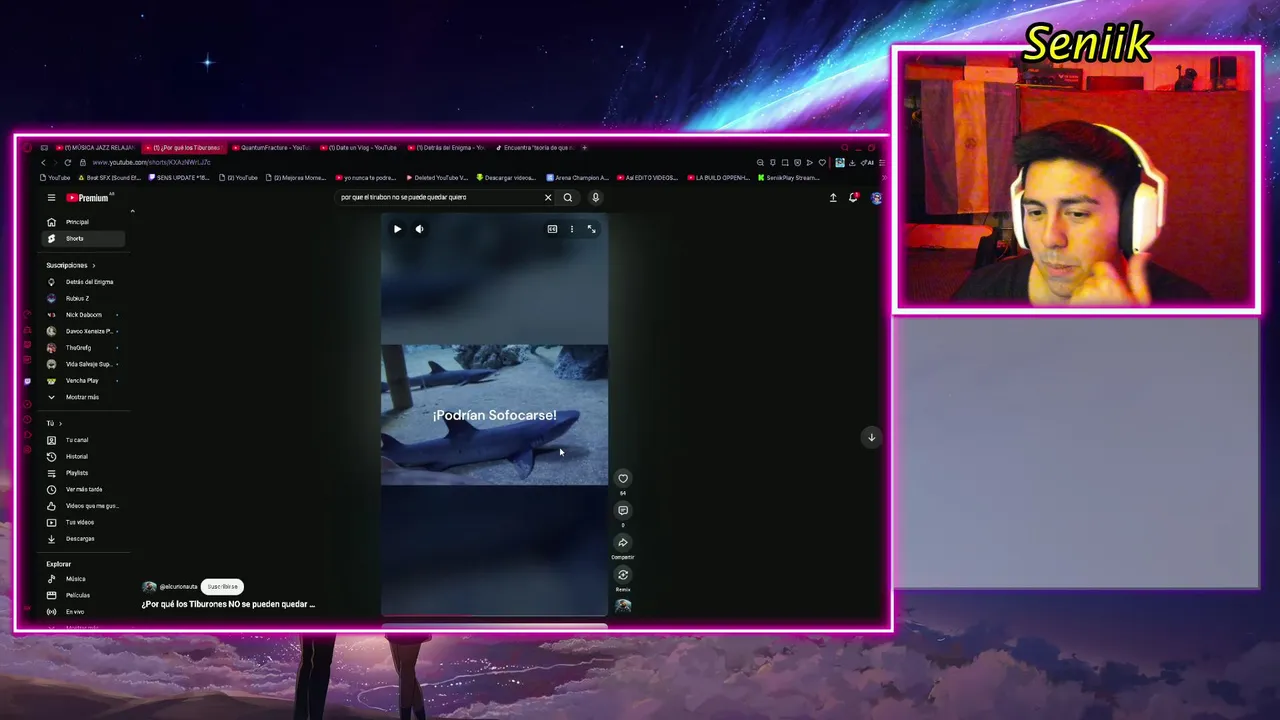Viewport: 1280px width, 720px height.
Task: Open the @elcurionauta channel link
Action: 178,587
